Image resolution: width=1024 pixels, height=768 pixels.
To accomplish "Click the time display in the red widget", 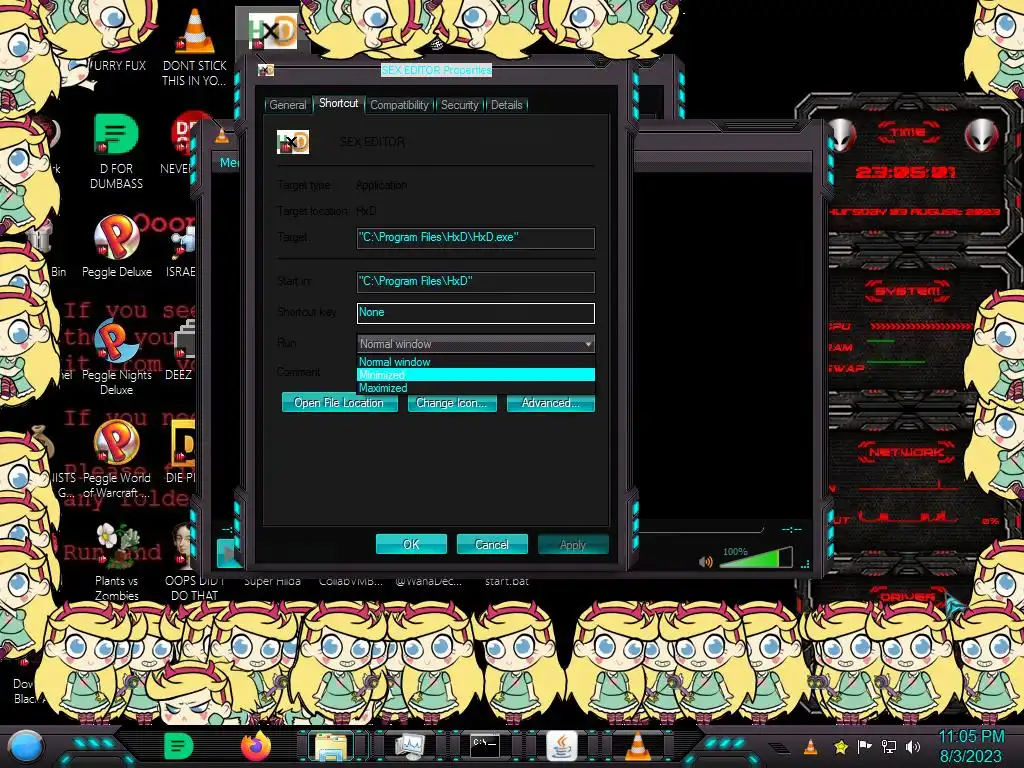I will click(905, 172).
